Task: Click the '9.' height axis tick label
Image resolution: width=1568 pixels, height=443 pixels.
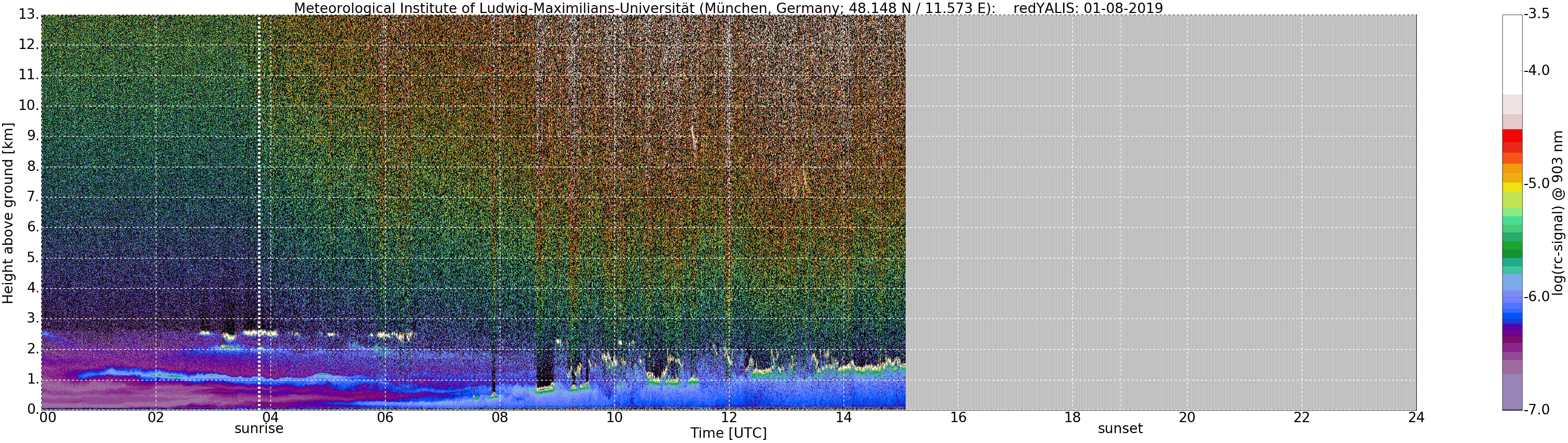Action: [x=32, y=136]
